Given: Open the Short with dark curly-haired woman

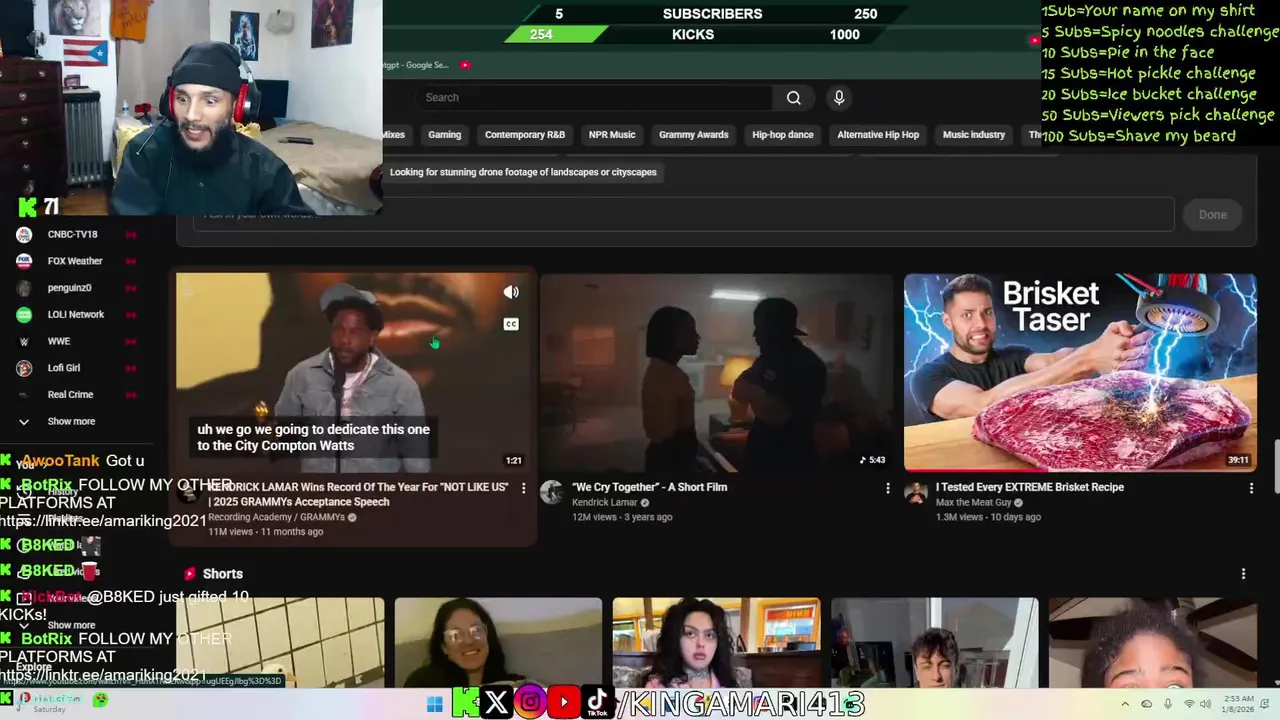Looking at the screenshot, I should [716, 642].
